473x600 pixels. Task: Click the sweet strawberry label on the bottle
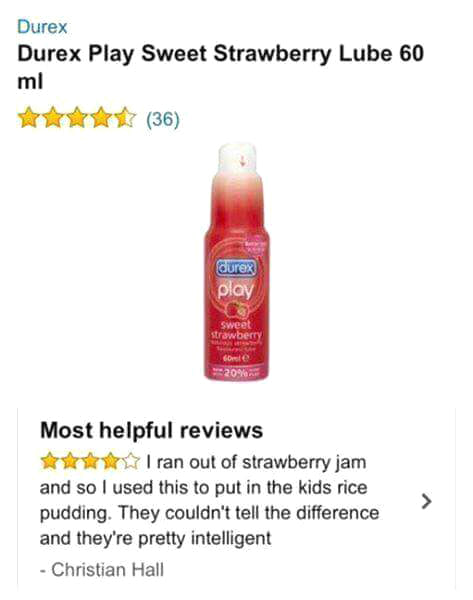click(236, 330)
